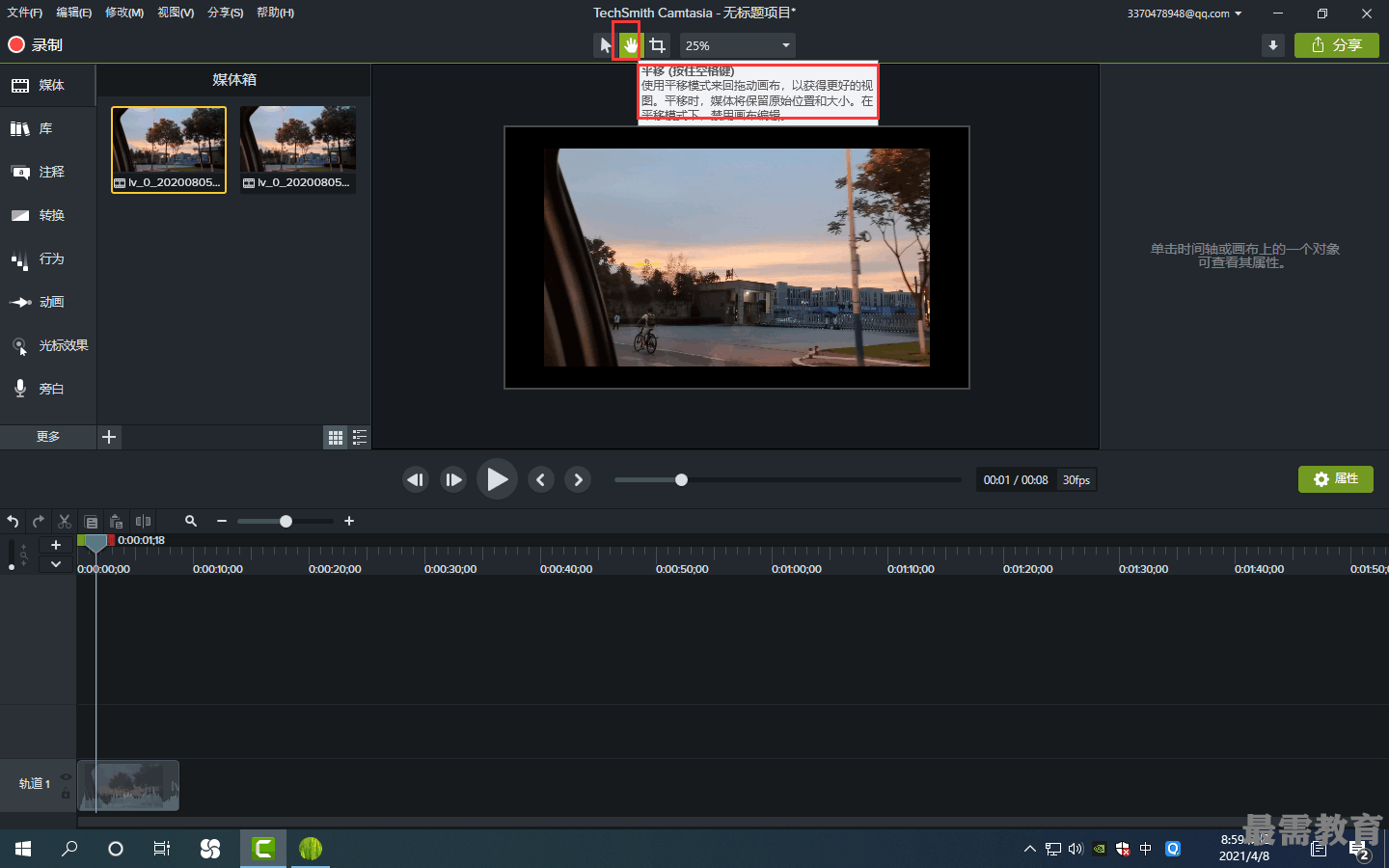This screenshot has width=1389, height=868.
Task: Open the 旁白 voice narration panel
Action: pyautogui.click(x=48, y=389)
